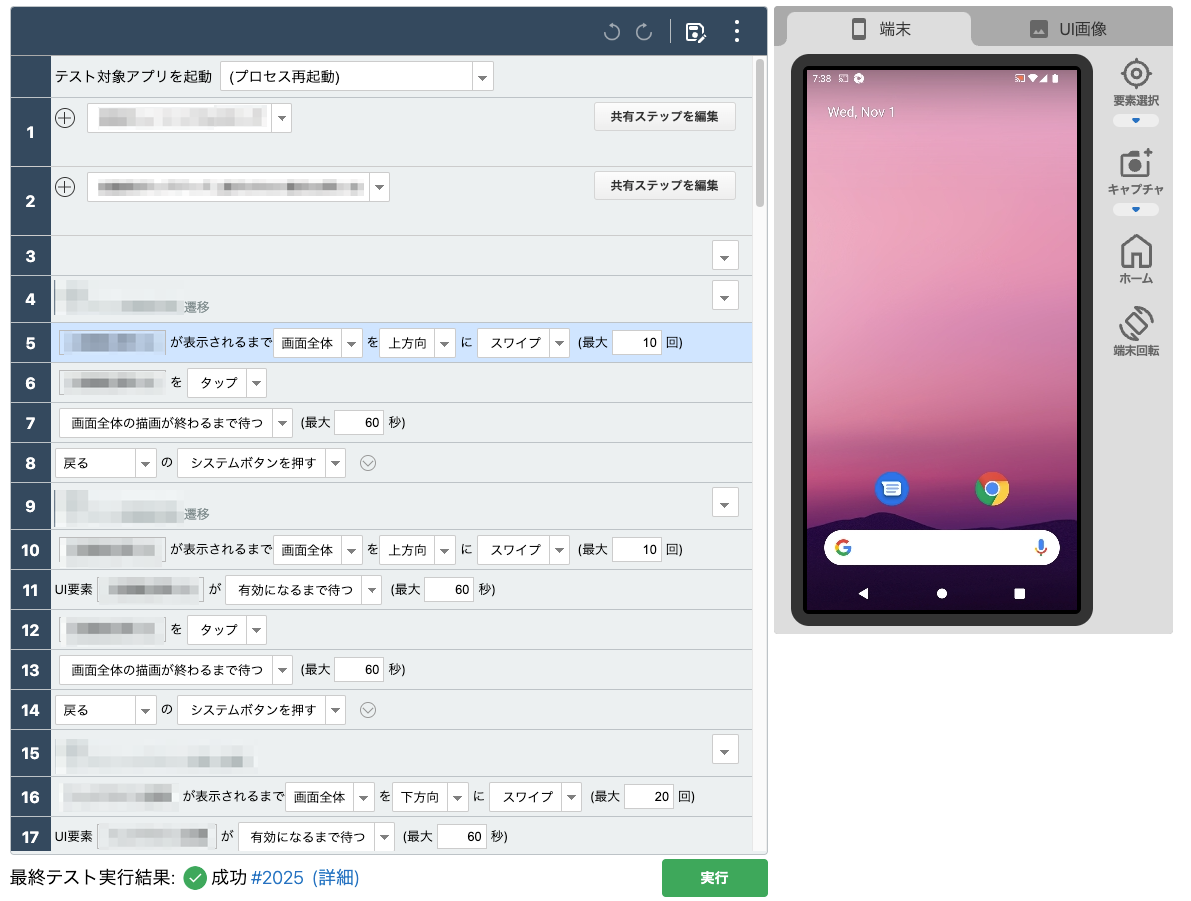The height and width of the screenshot is (901, 1191).
Task: Click the undo arrow icon
Action: pos(611,32)
